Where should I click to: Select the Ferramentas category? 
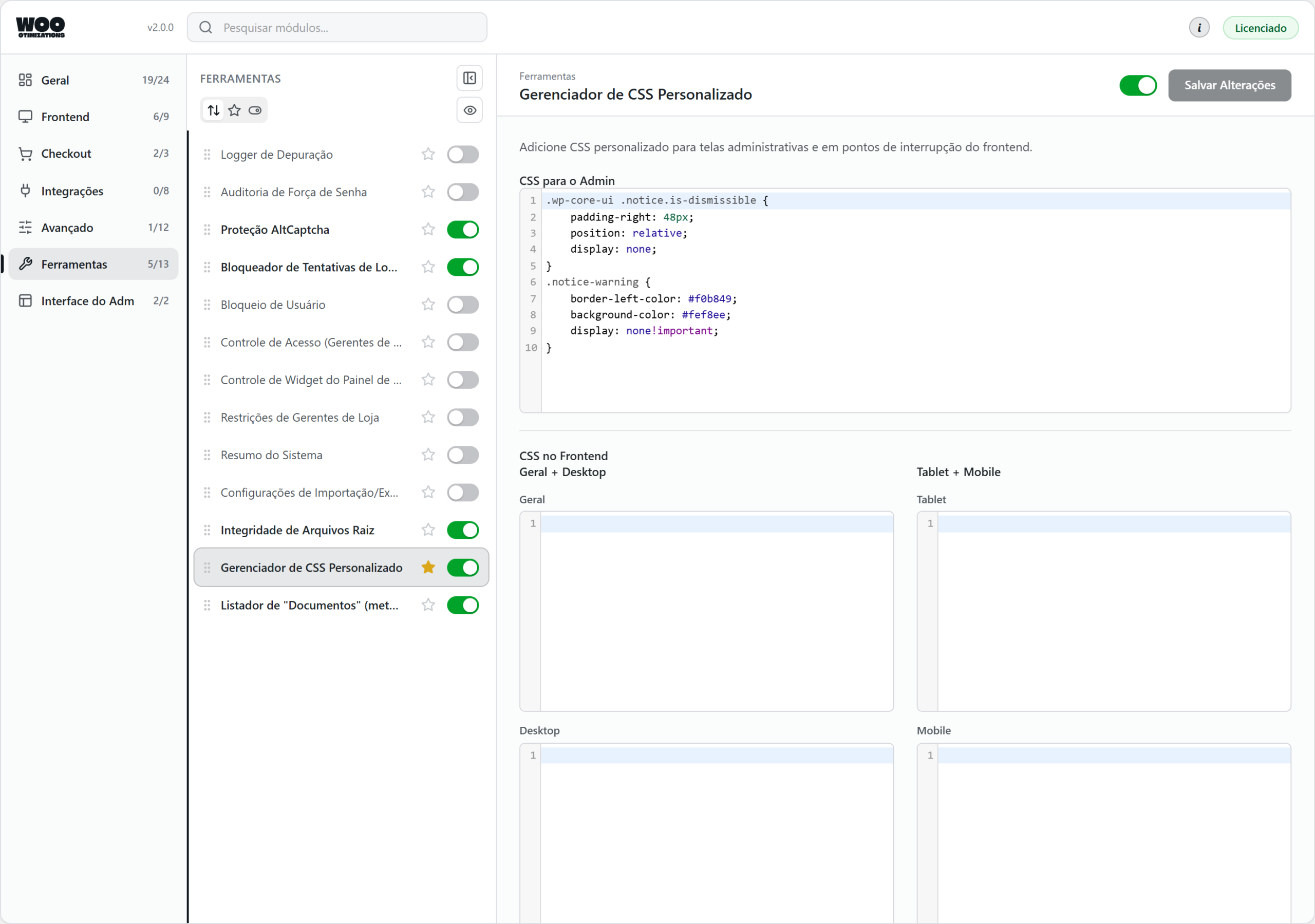[x=93, y=264]
